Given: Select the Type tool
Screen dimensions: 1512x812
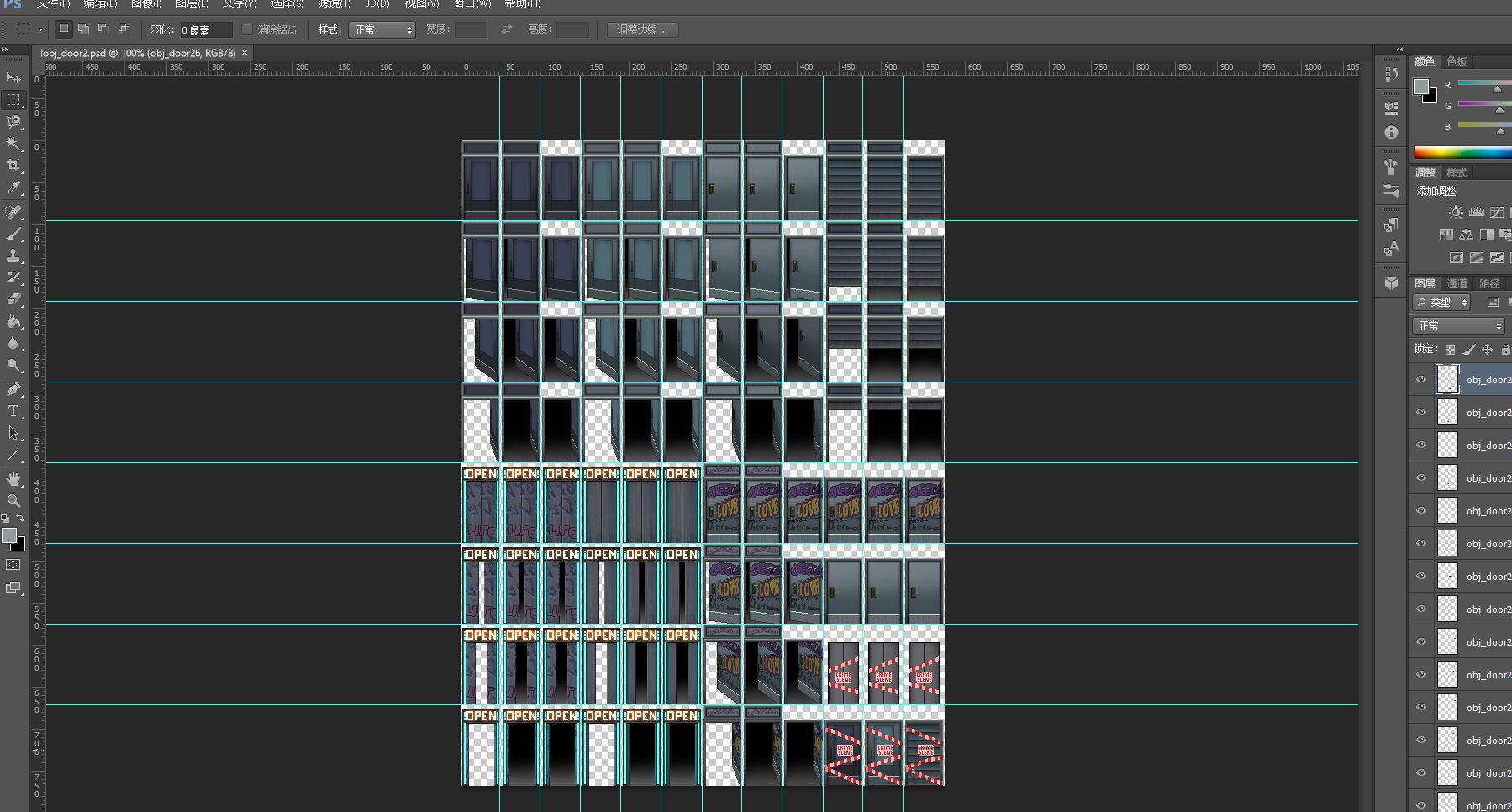Looking at the screenshot, I should pyautogui.click(x=13, y=411).
